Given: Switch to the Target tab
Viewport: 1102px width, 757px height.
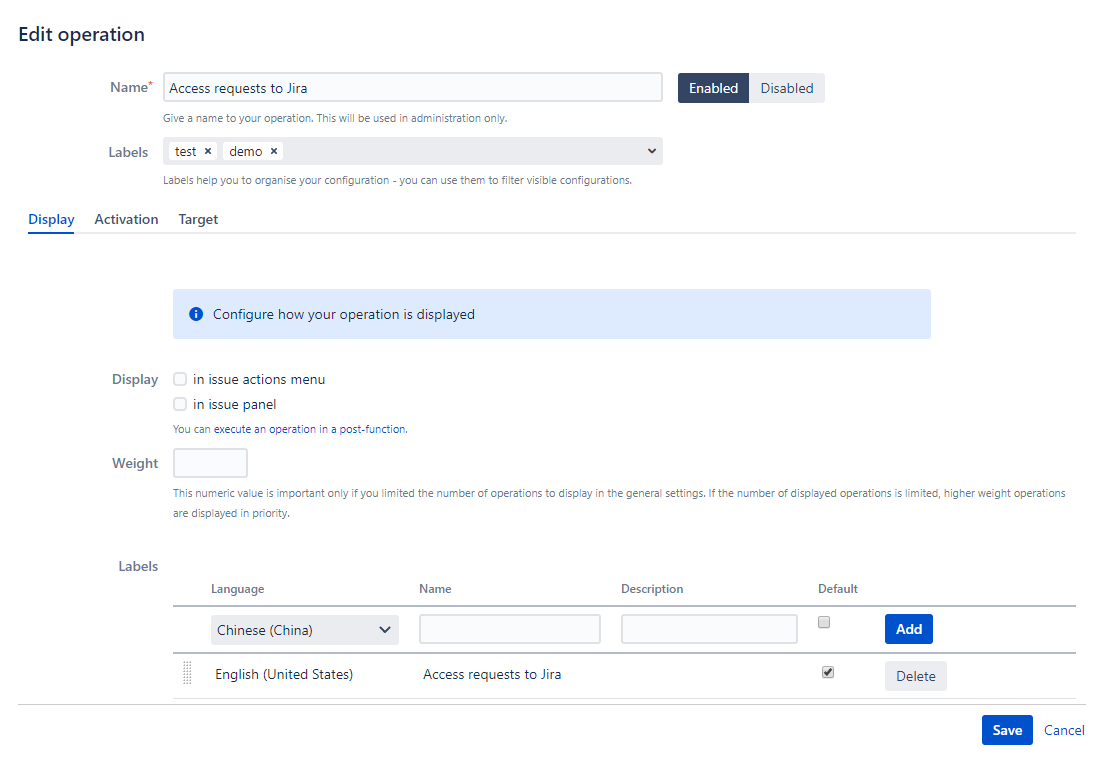Looking at the screenshot, I should [x=198, y=219].
